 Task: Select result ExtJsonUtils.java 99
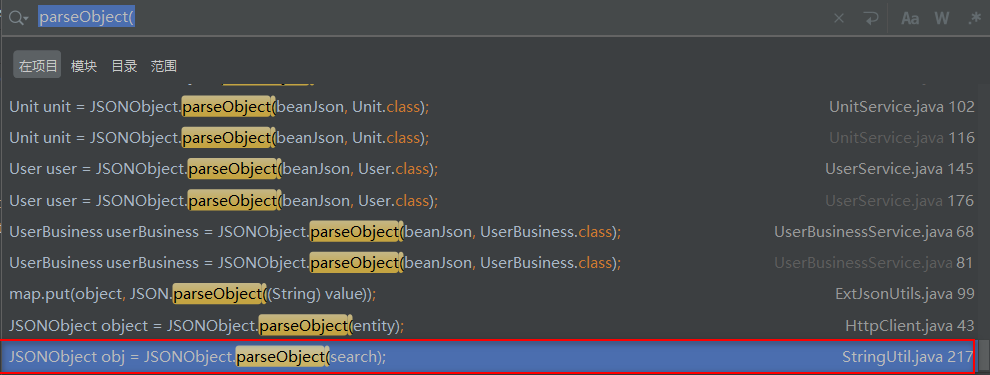click(490, 294)
